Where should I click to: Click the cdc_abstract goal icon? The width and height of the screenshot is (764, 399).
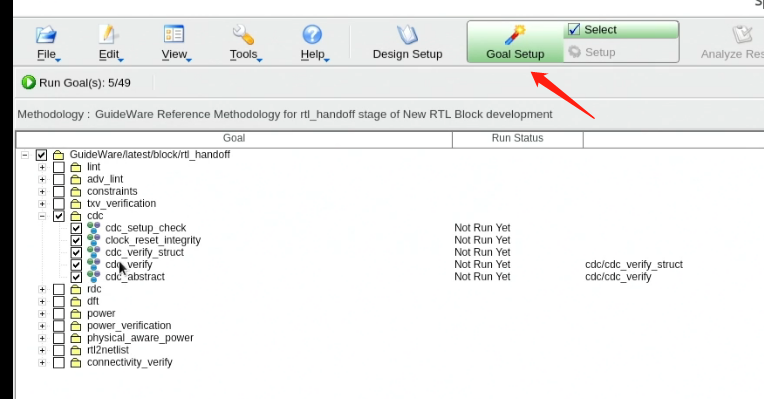94,276
